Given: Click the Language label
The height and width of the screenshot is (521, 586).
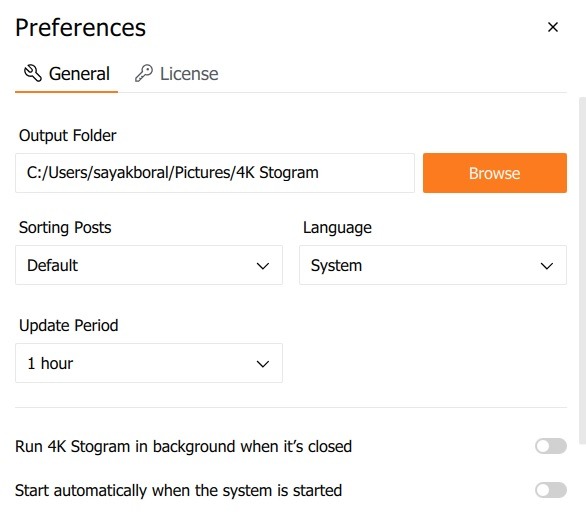Looking at the screenshot, I should (x=337, y=228).
